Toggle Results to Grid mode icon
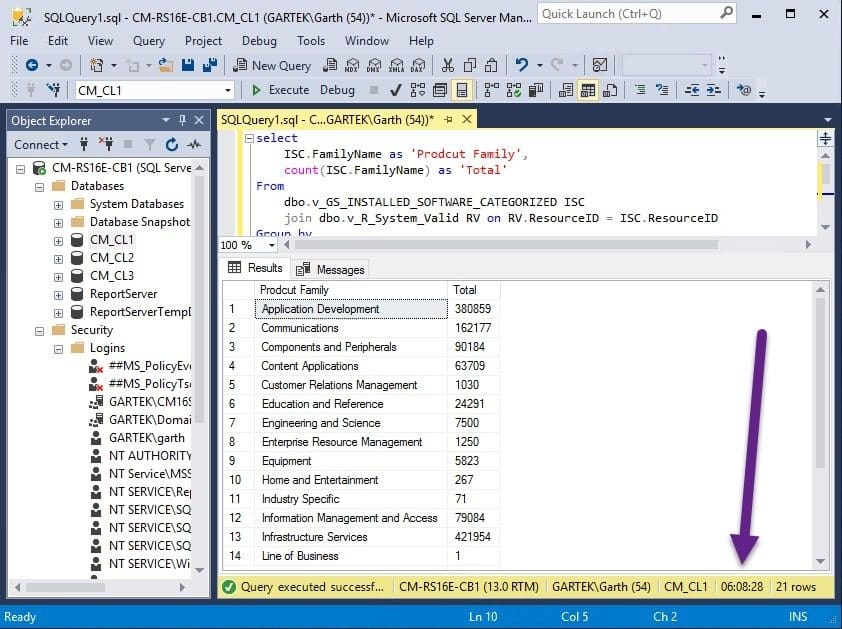842x629 pixels. point(587,90)
